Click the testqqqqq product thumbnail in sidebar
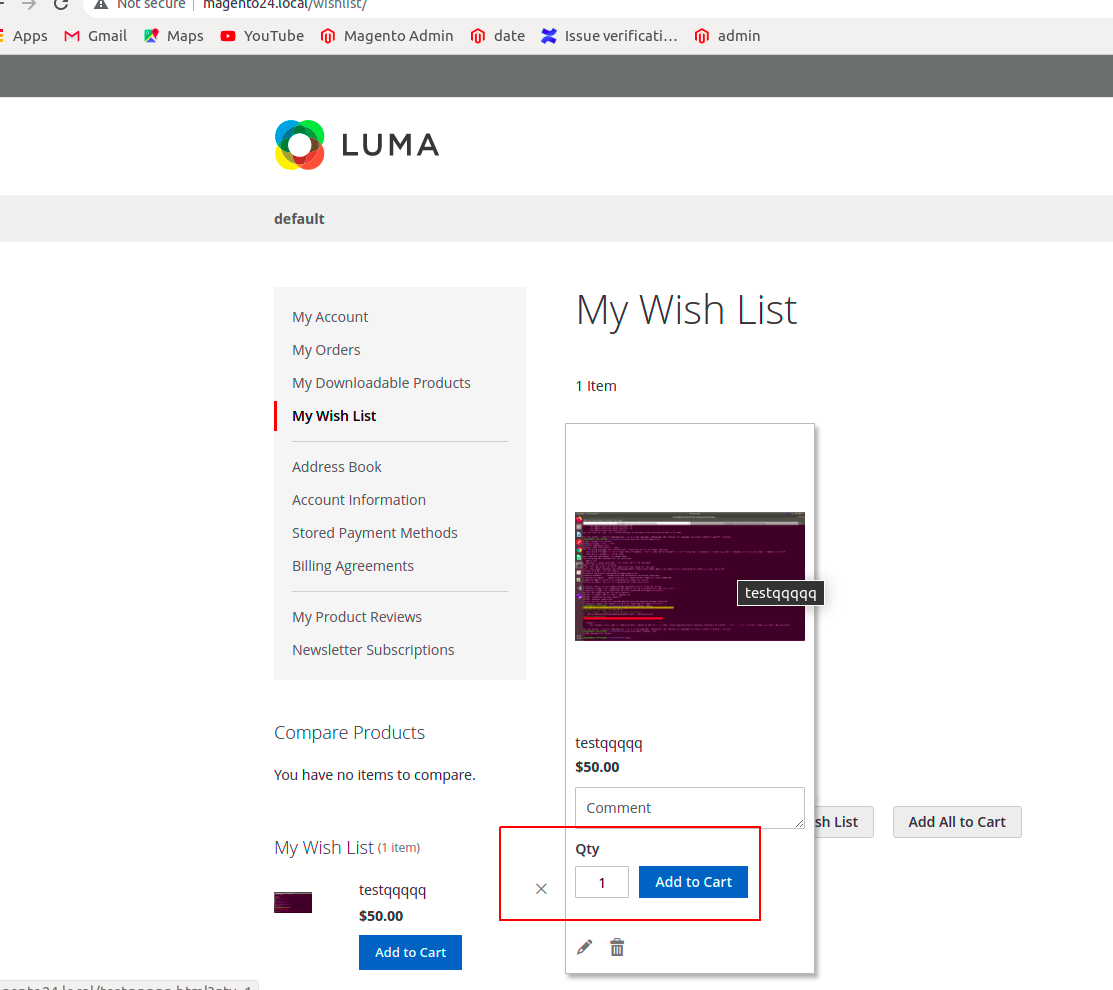Viewport: 1113px width, 990px height. (292, 901)
